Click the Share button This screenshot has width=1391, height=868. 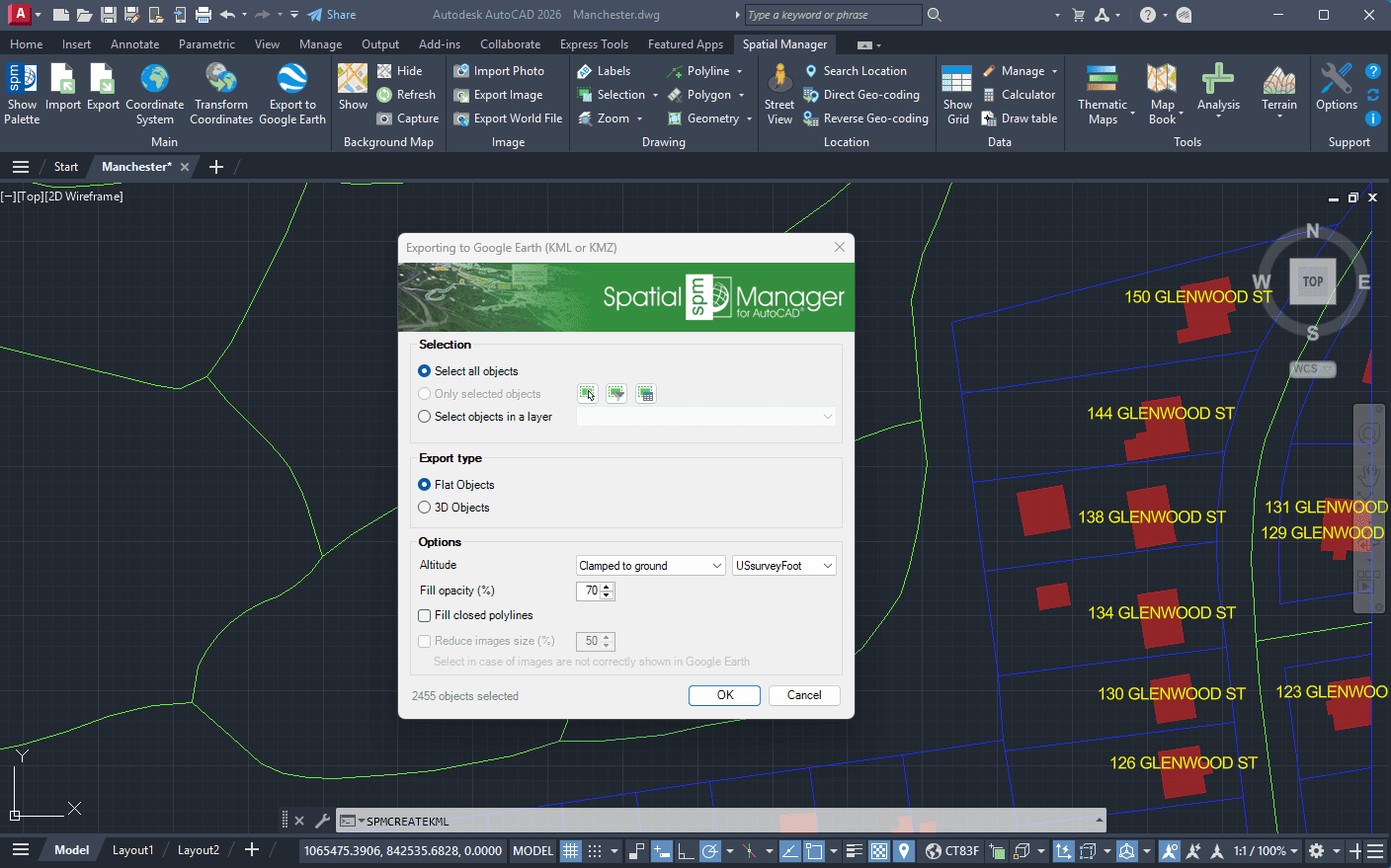tap(332, 15)
